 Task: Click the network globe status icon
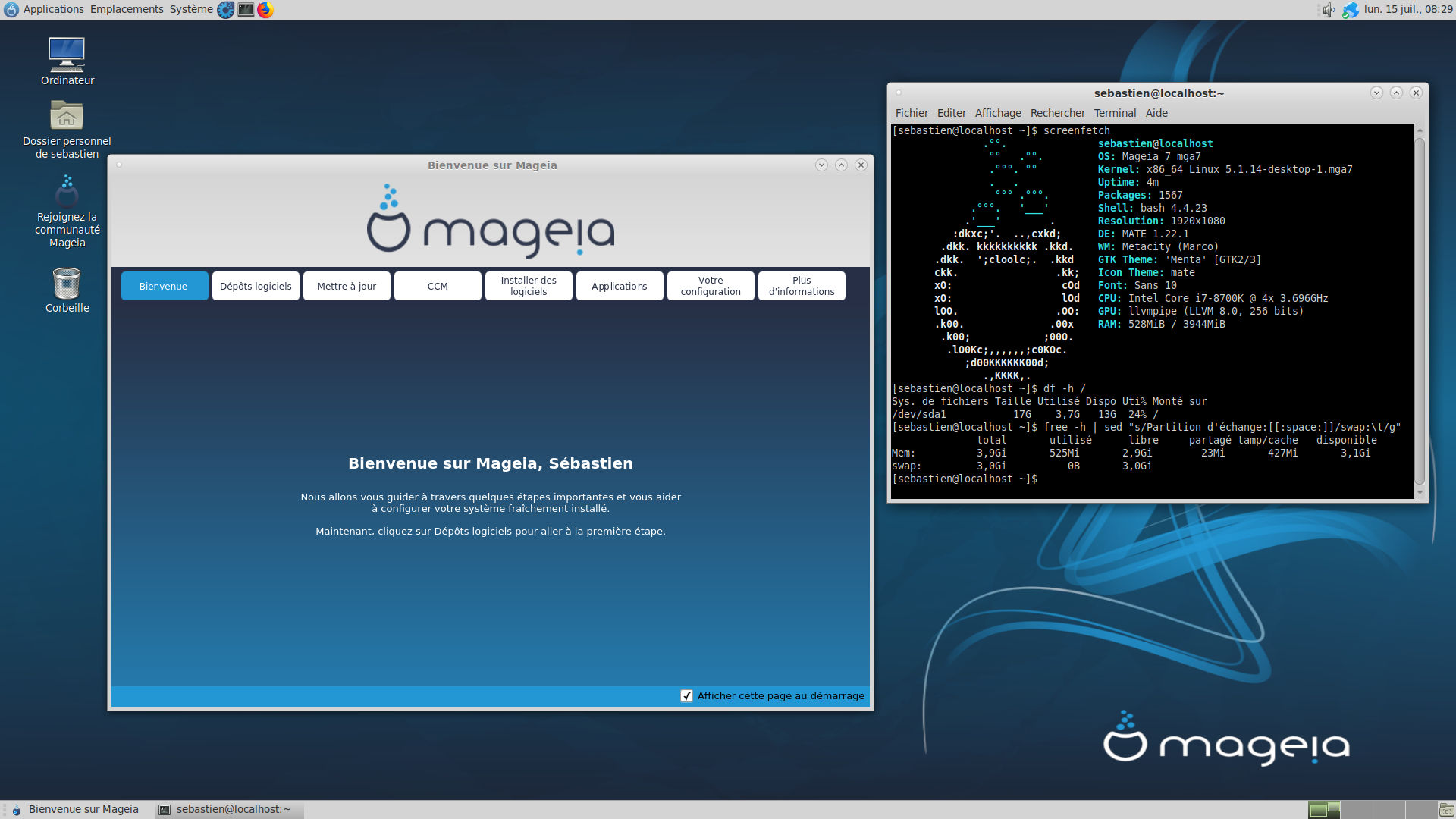coord(1350,10)
